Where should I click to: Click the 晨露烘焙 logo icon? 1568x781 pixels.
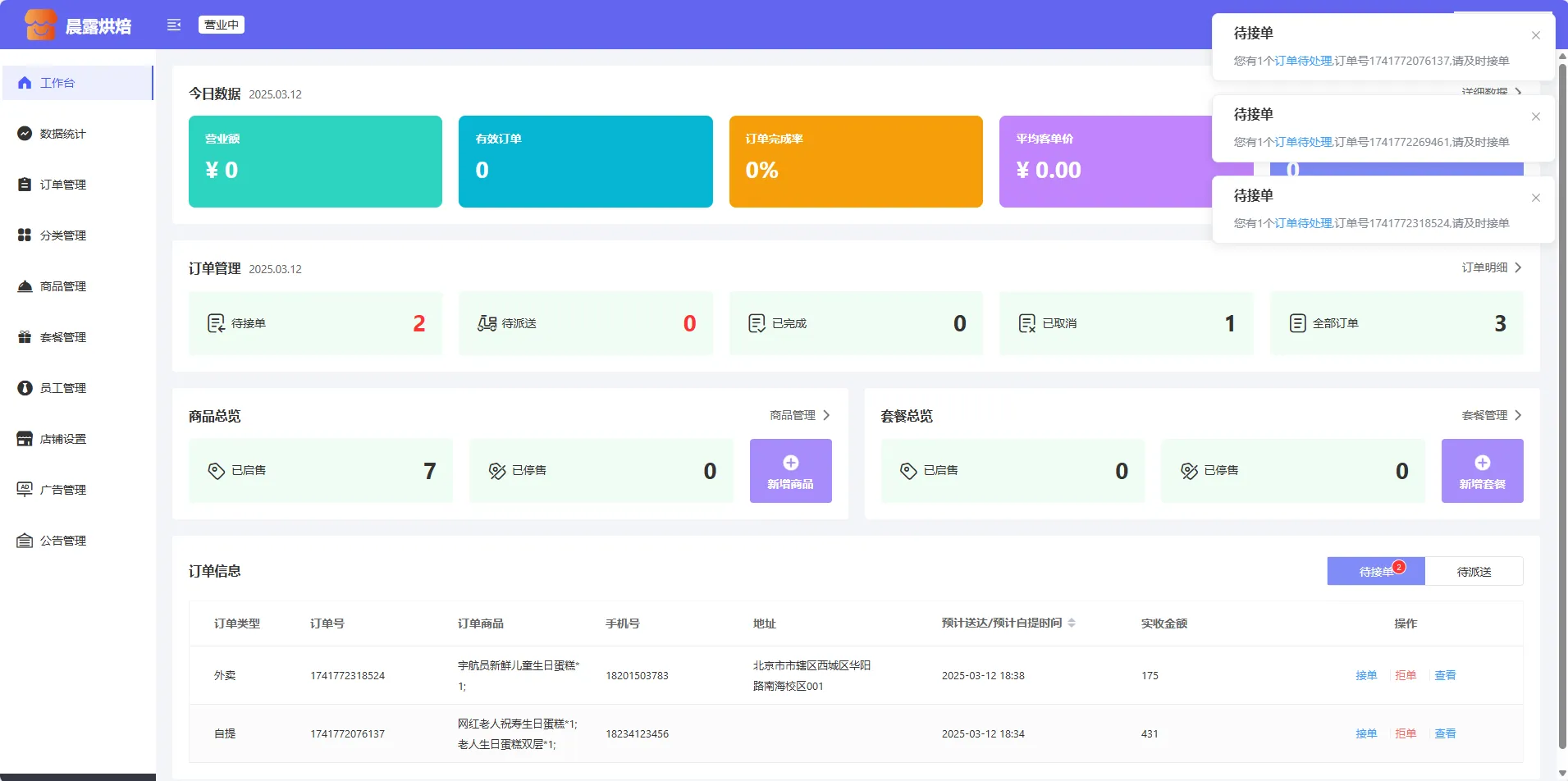39,25
